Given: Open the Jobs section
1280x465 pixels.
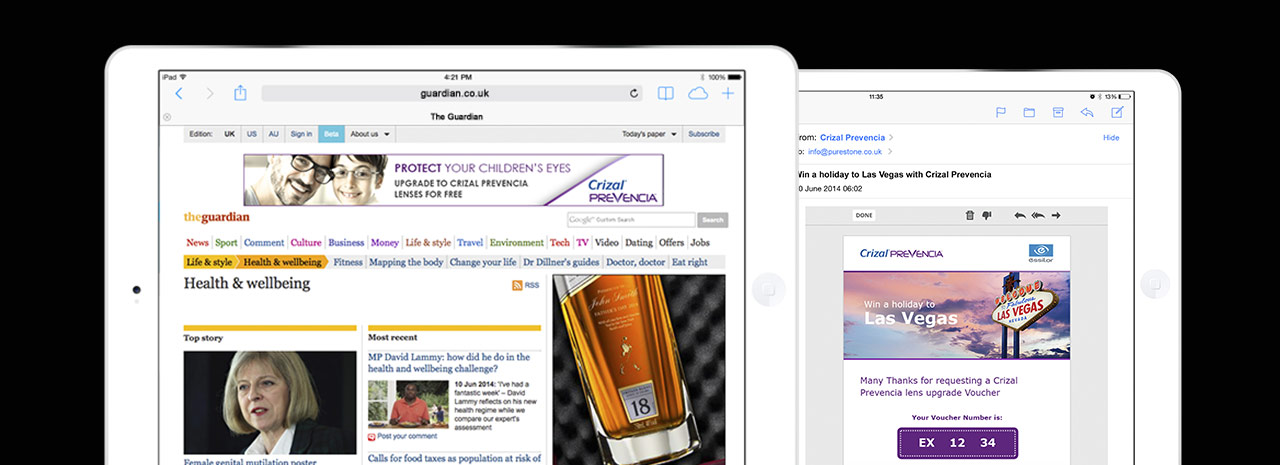Looking at the screenshot, I should (700, 243).
